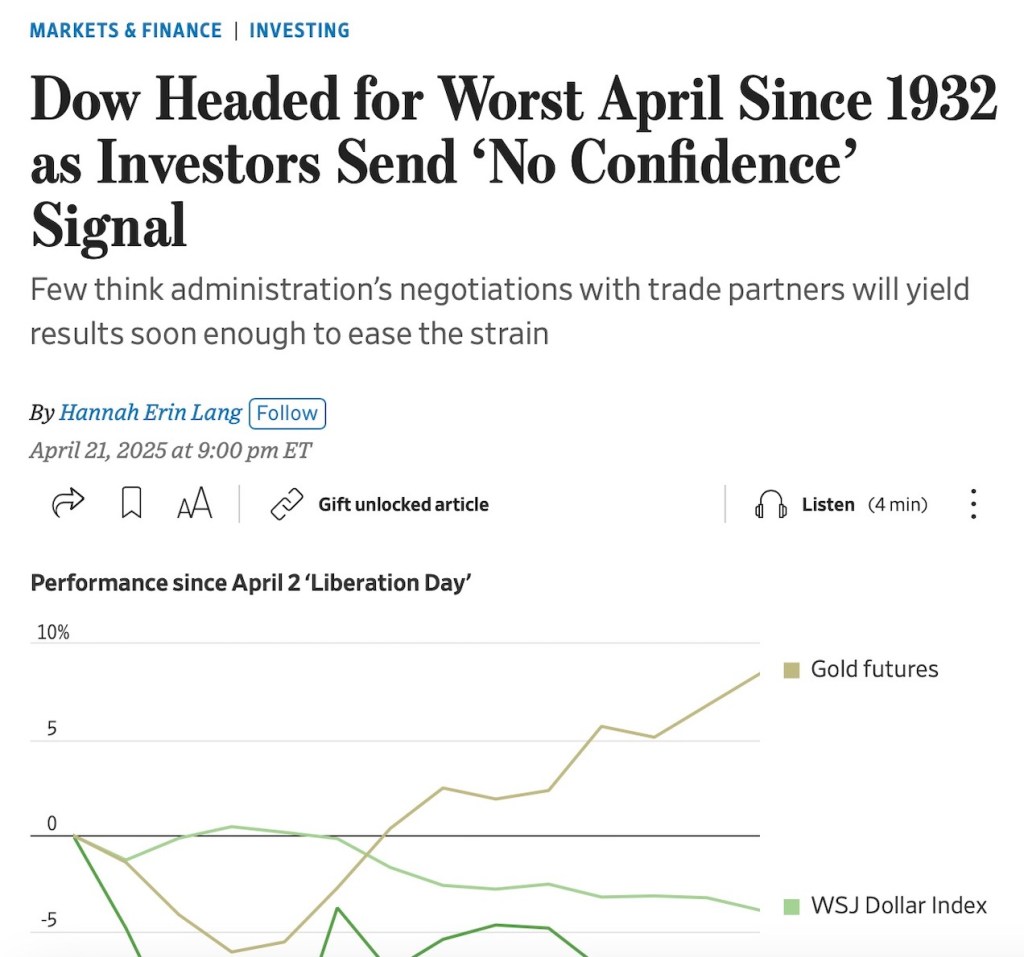
Task: Open the text size AA control
Action: (x=195, y=505)
